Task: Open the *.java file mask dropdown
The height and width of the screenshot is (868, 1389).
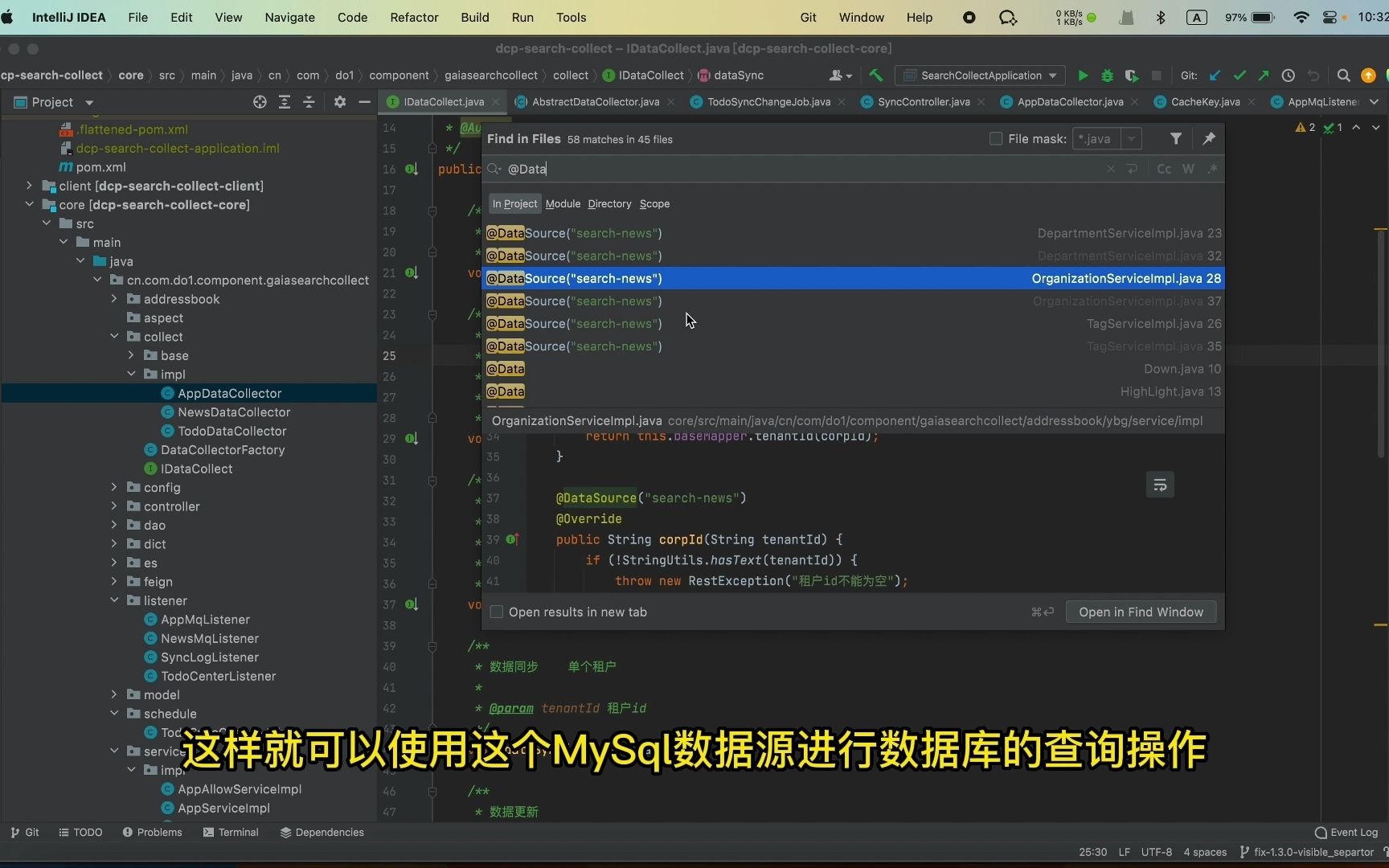Action: (x=1133, y=138)
